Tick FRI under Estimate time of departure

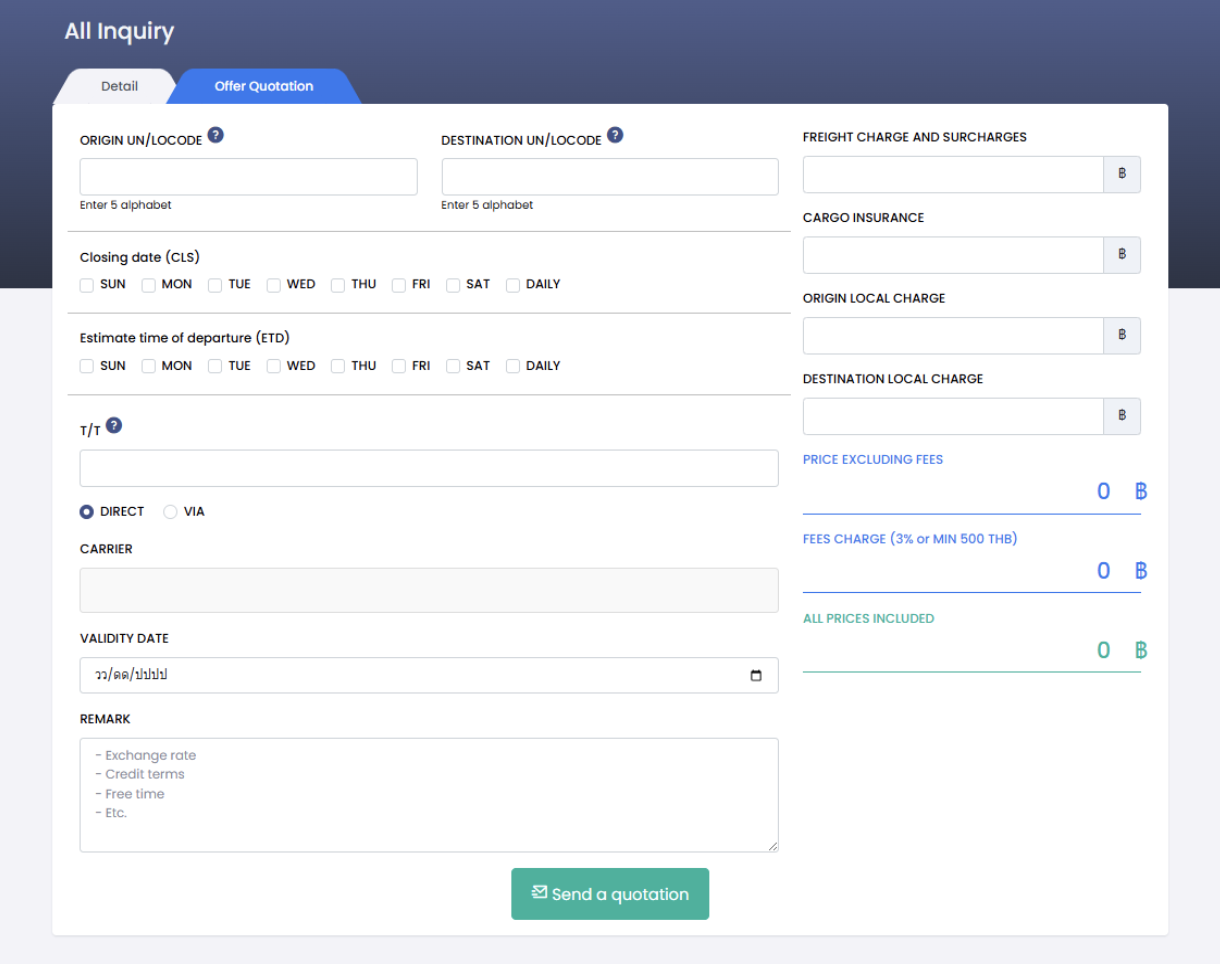(399, 366)
